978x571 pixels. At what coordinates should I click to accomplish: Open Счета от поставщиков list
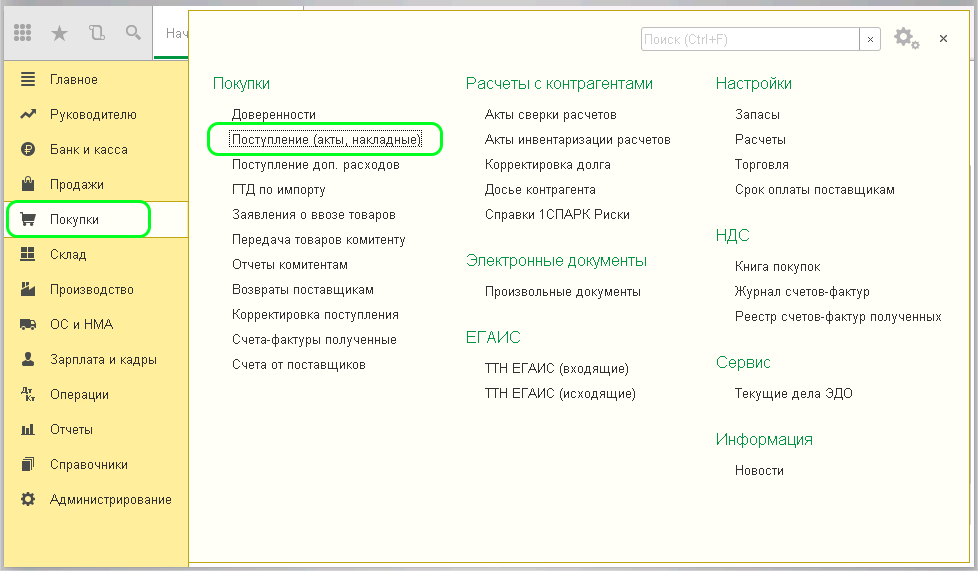[298, 364]
